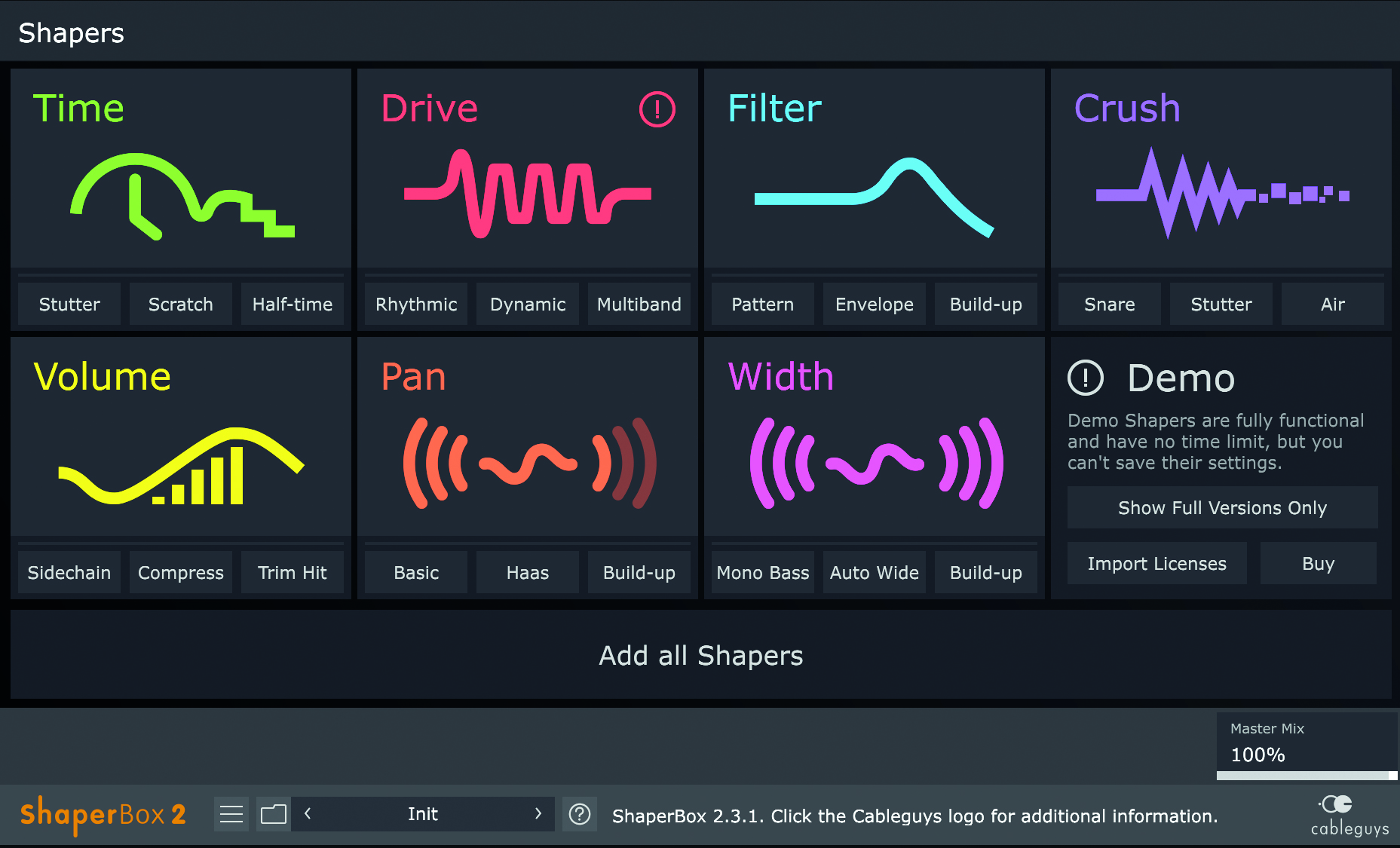This screenshot has width=1400, height=848.
Task: Load Time Scratch preset
Action: [x=181, y=305]
